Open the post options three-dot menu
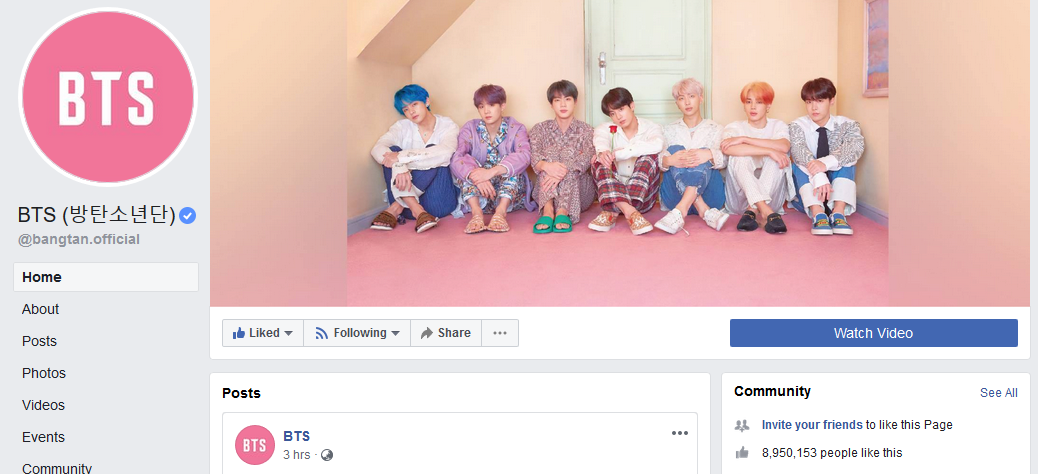Image resolution: width=1038 pixels, height=474 pixels. [680, 433]
